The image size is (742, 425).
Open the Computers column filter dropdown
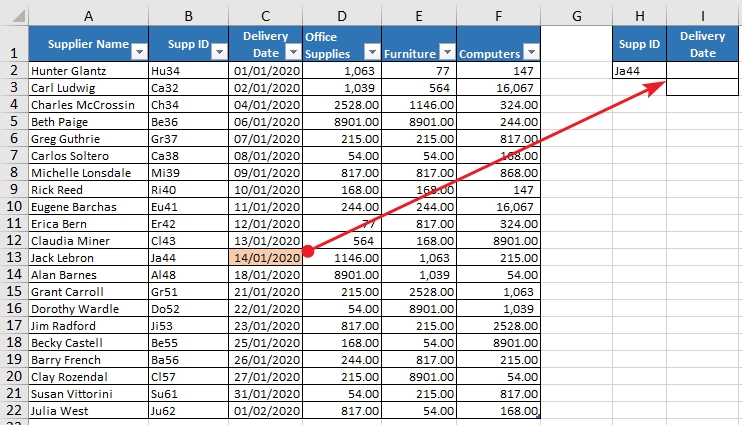pyautogui.click(x=531, y=53)
